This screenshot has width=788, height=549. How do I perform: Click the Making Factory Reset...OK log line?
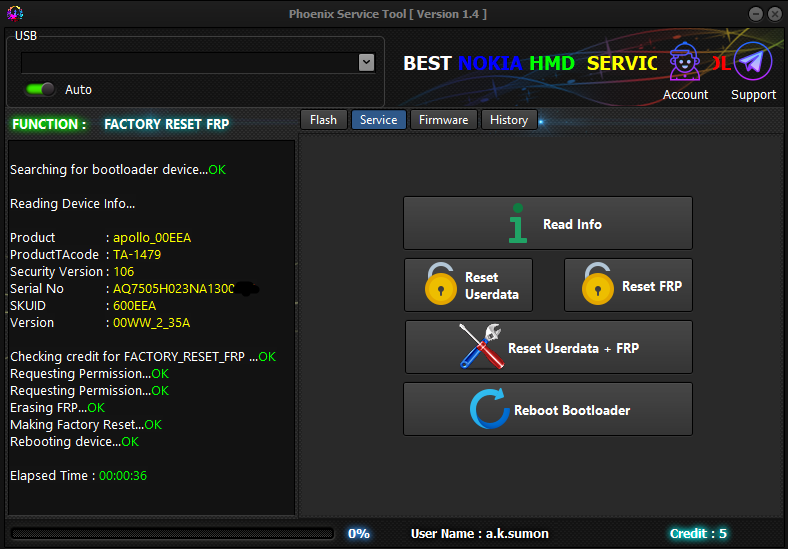click(86, 424)
